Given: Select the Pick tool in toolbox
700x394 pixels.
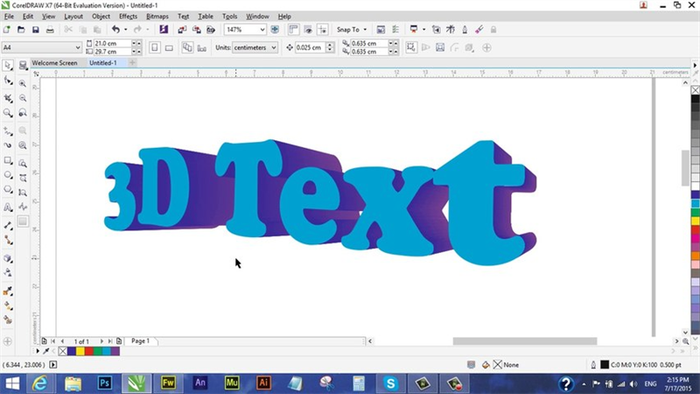Looking at the screenshot, I should (x=8, y=66).
